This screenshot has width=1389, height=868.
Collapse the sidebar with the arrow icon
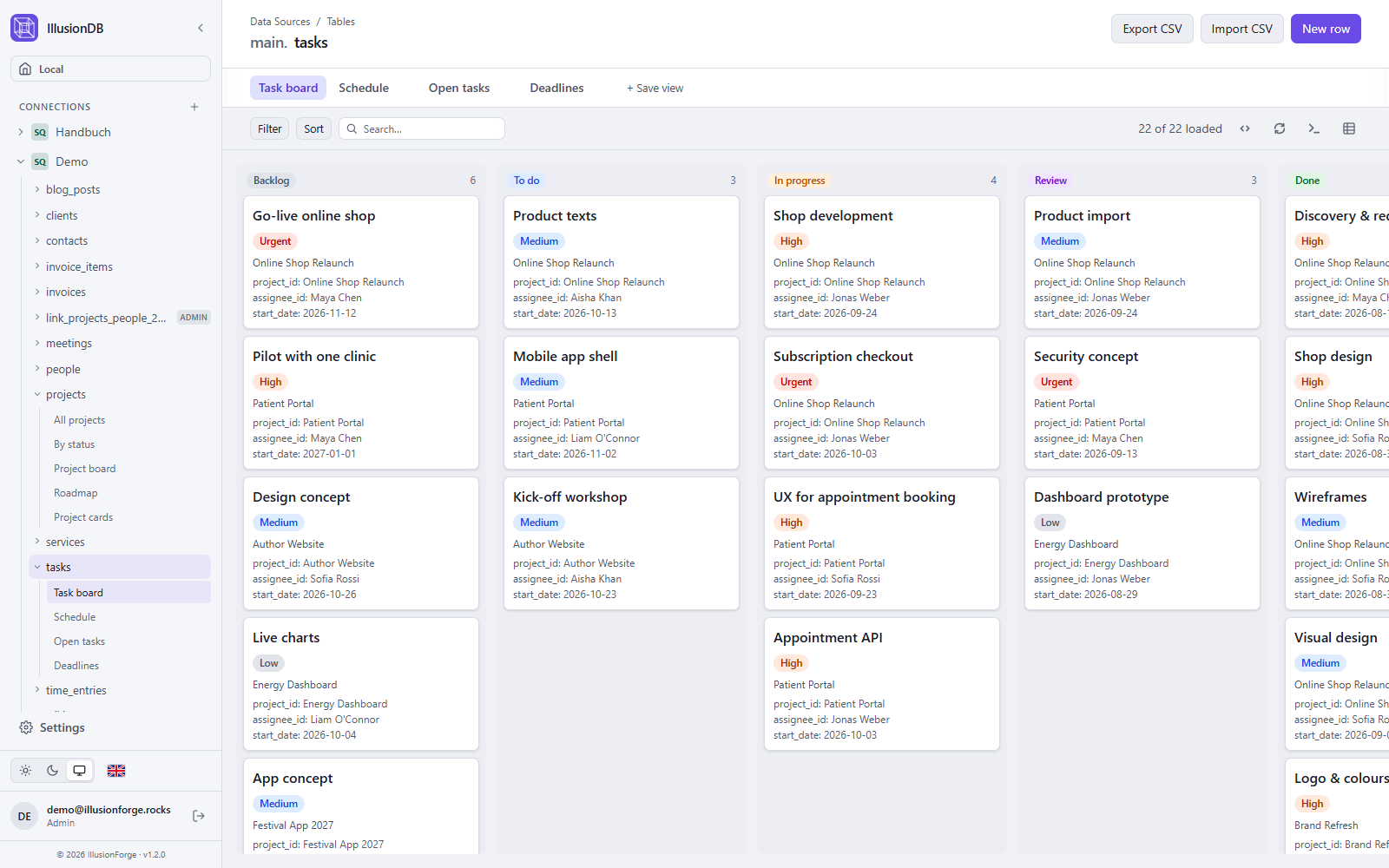pos(201,28)
